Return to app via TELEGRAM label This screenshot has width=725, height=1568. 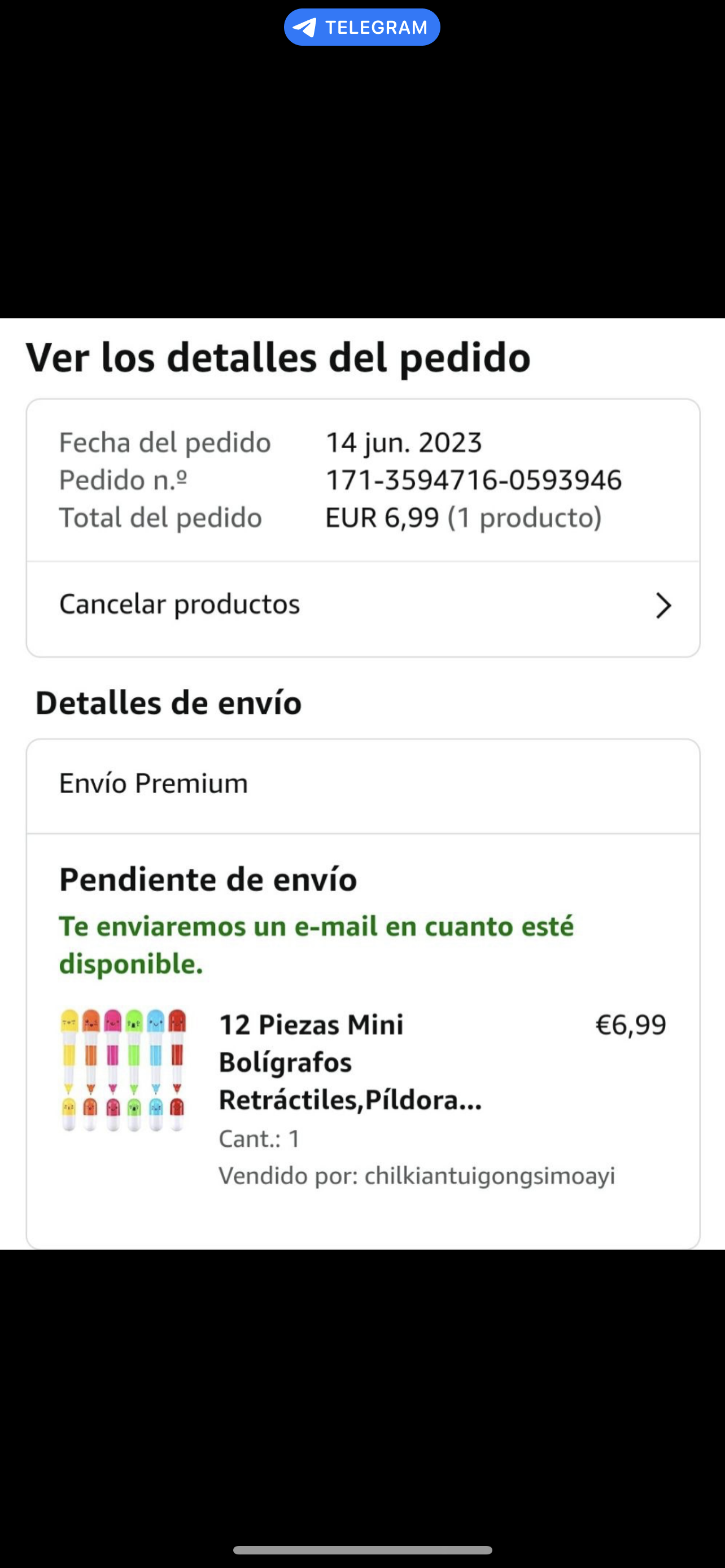click(x=375, y=28)
